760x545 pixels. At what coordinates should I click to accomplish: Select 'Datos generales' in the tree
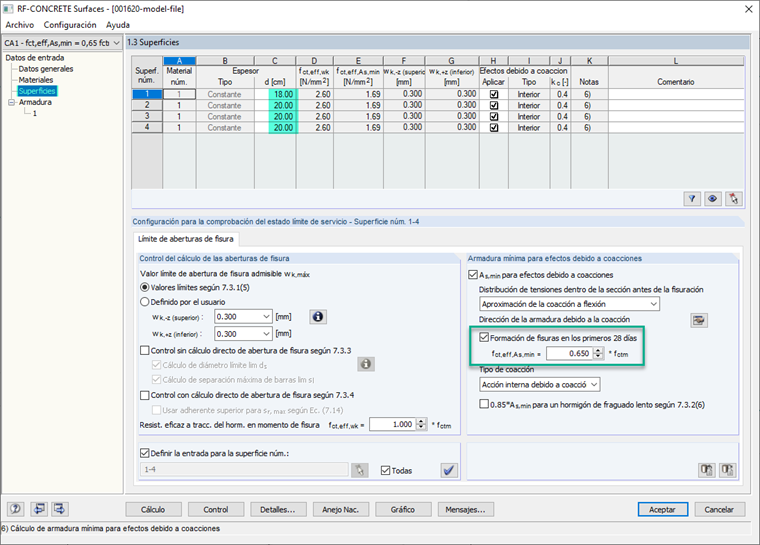(x=46, y=69)
